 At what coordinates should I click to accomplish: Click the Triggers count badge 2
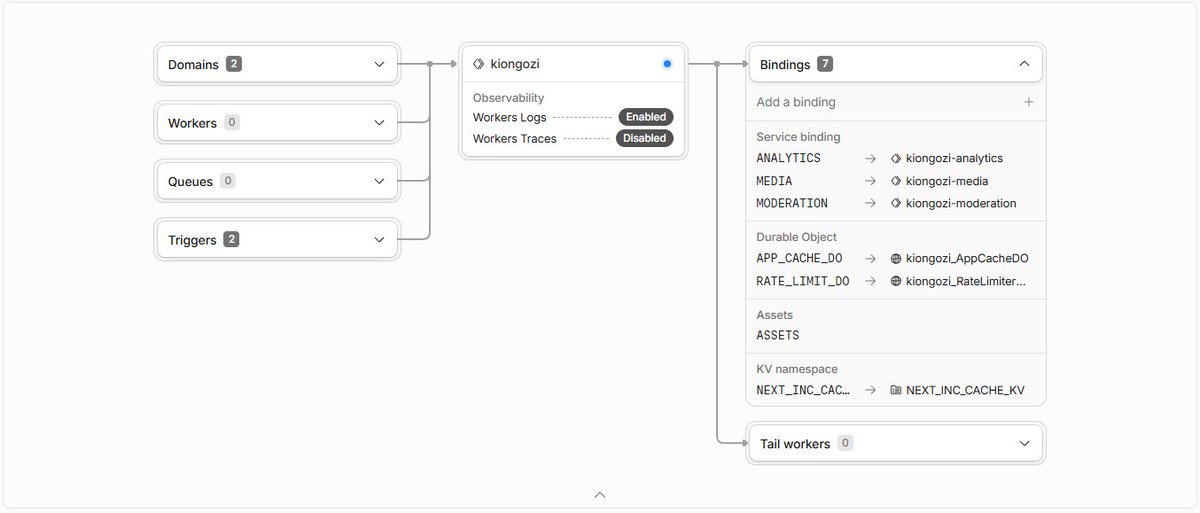pos(231,239)
